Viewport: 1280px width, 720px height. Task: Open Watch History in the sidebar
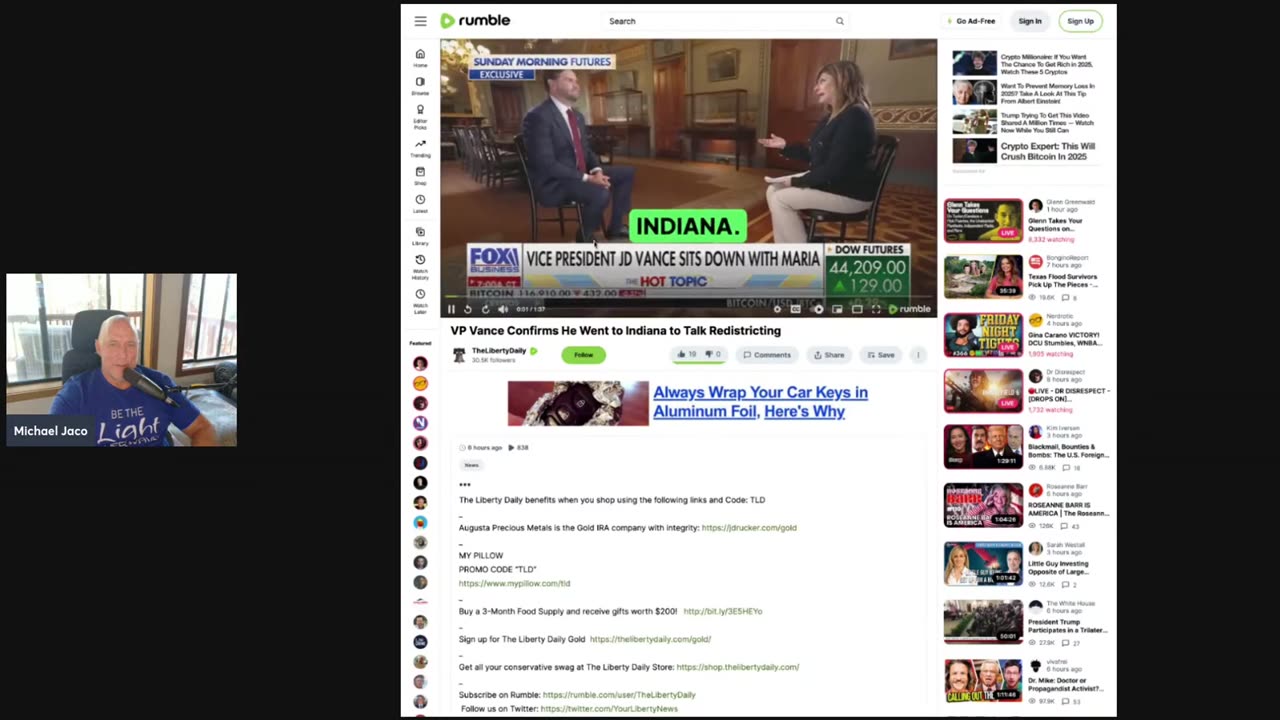(420, 267)
